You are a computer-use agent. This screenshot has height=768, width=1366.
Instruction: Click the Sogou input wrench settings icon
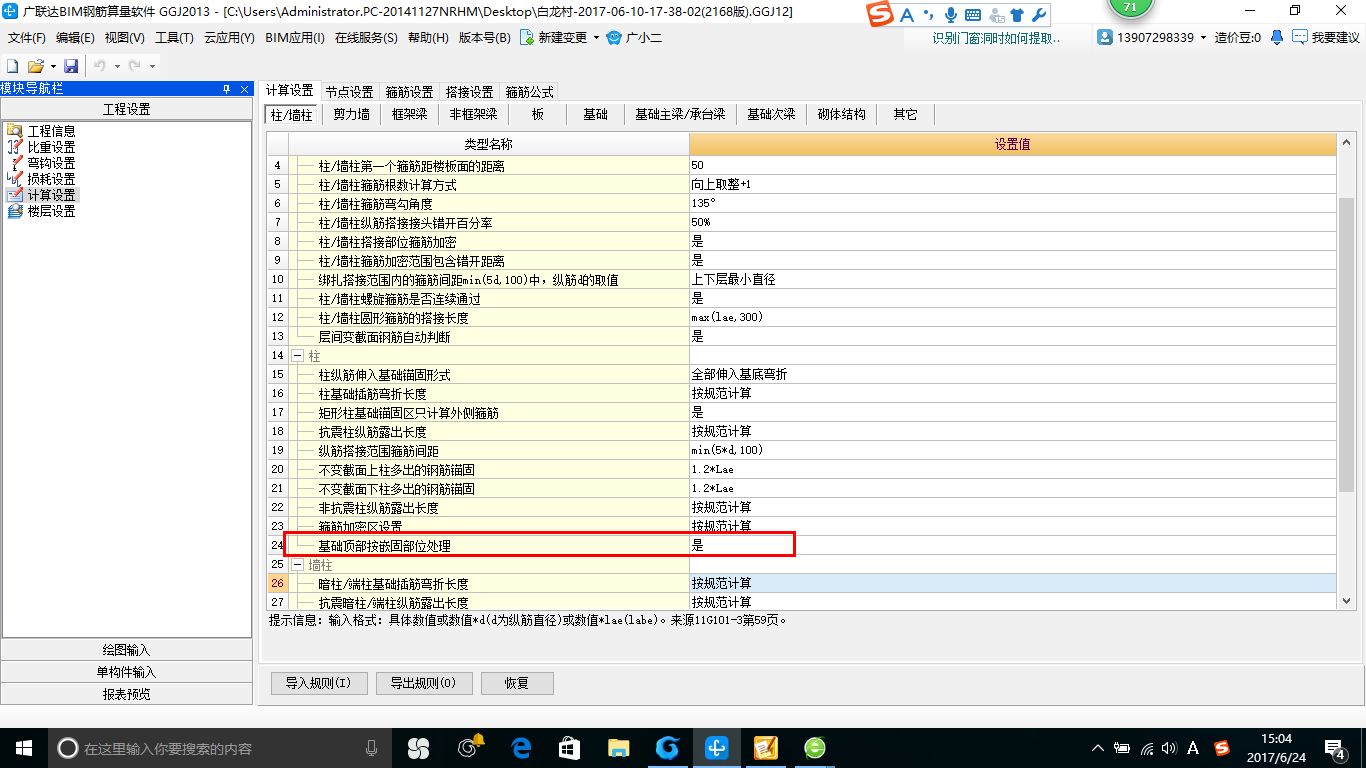tap(1039, 15)
